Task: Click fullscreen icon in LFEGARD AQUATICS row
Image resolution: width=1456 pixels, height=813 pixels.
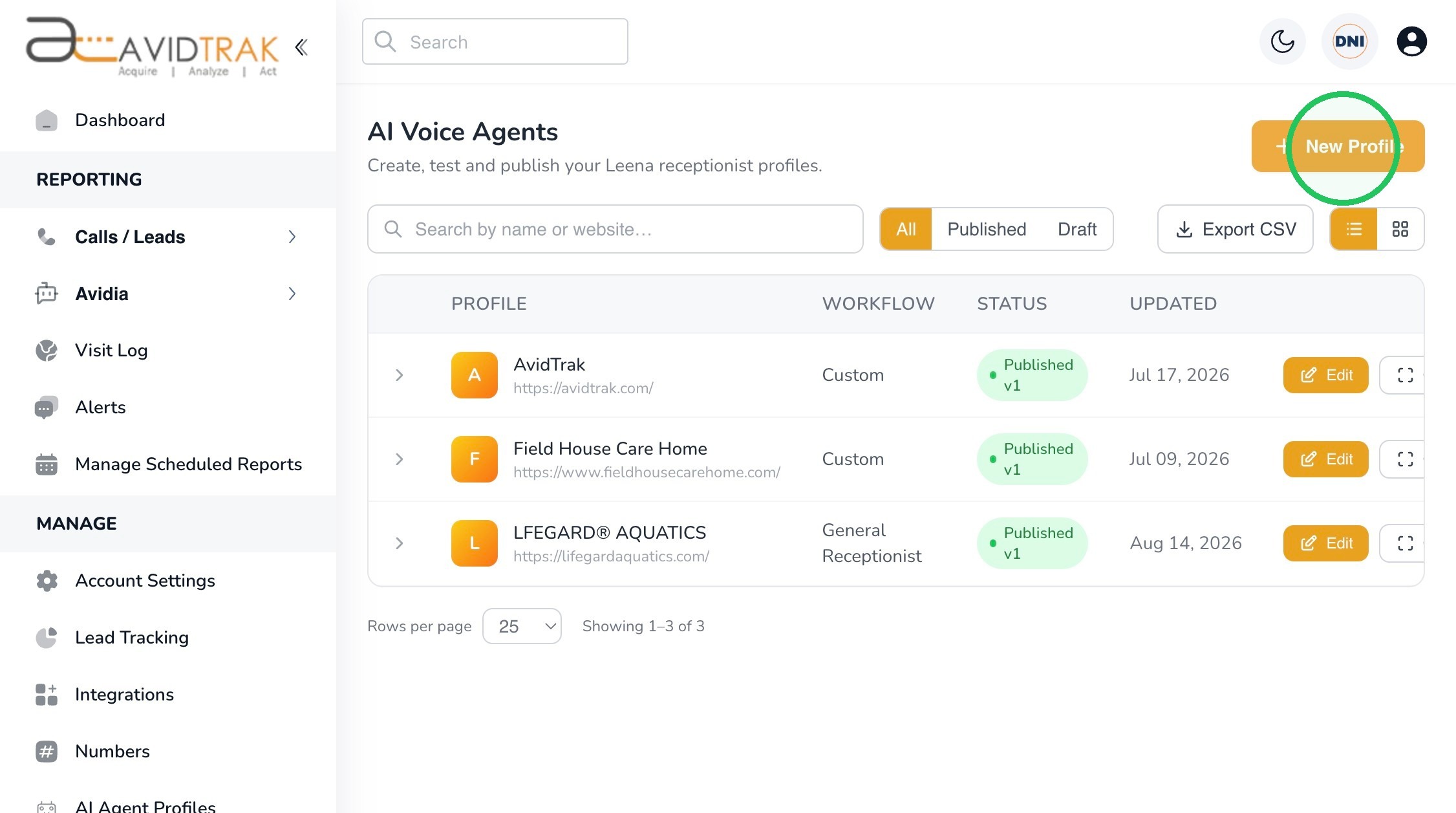Action: coord(1405,543)
